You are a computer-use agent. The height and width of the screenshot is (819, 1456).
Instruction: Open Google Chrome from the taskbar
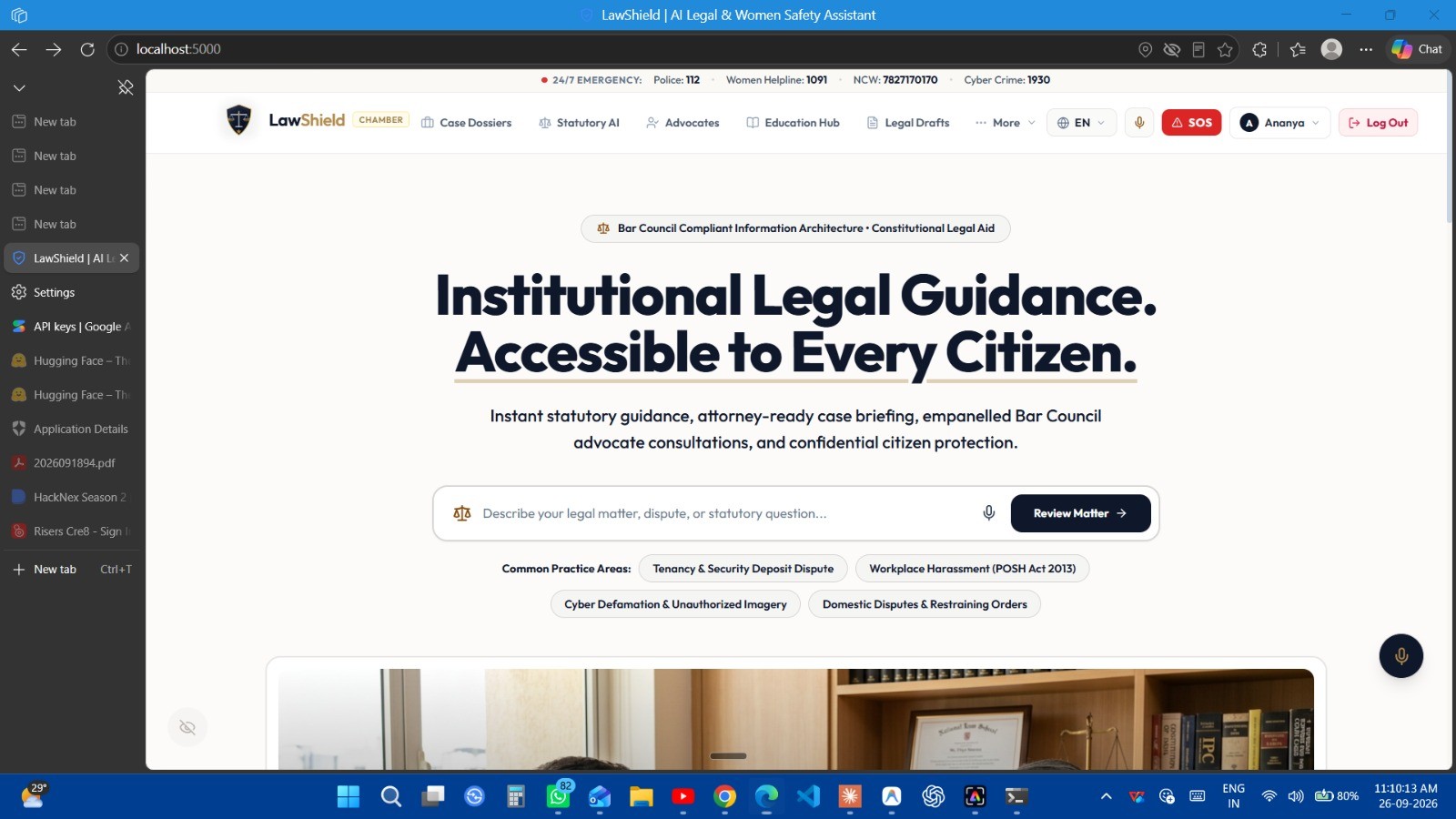725,796
